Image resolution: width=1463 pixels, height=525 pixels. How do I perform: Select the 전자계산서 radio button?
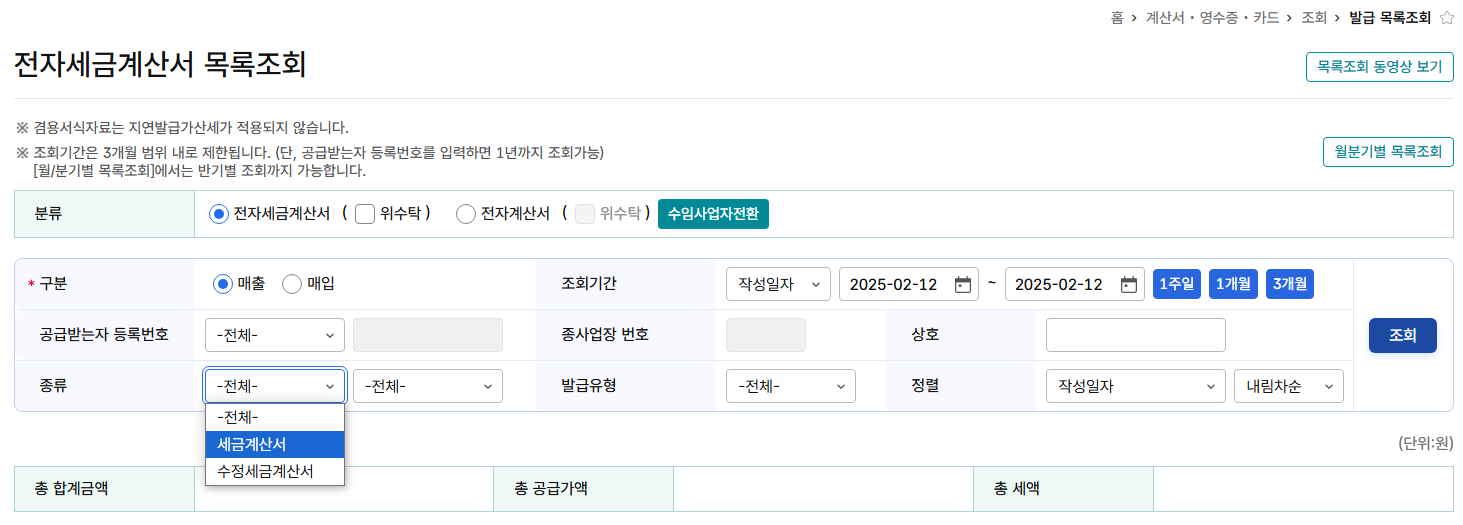coord(466,214)
